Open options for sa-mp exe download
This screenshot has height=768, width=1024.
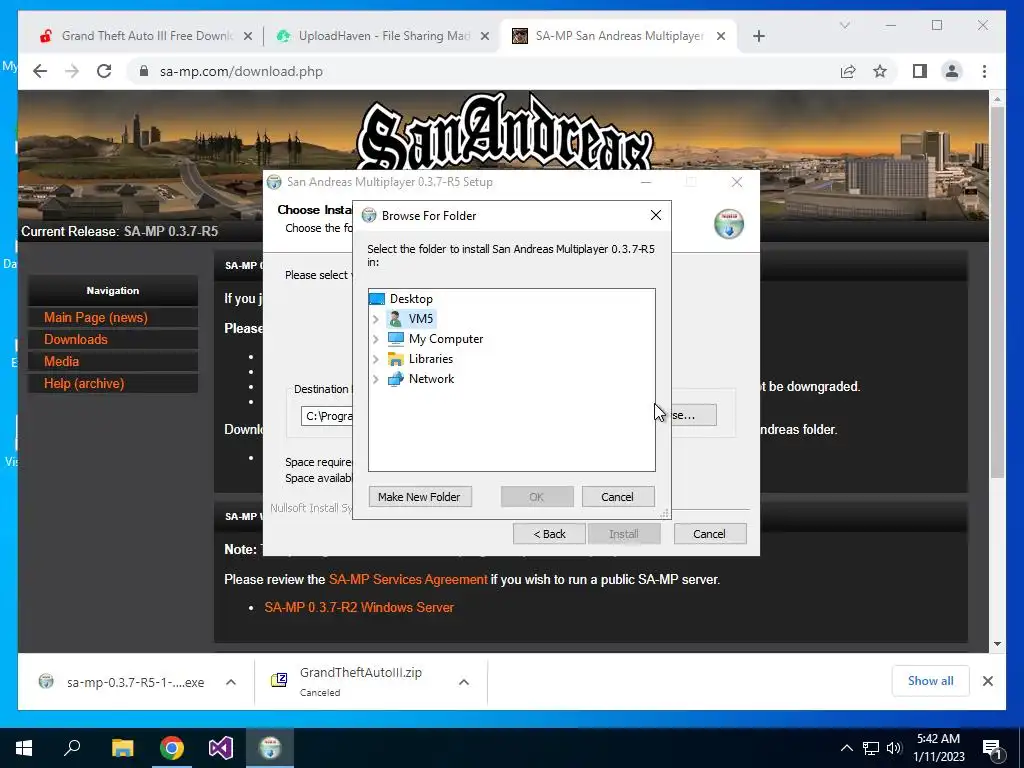[x=231, y=682]
